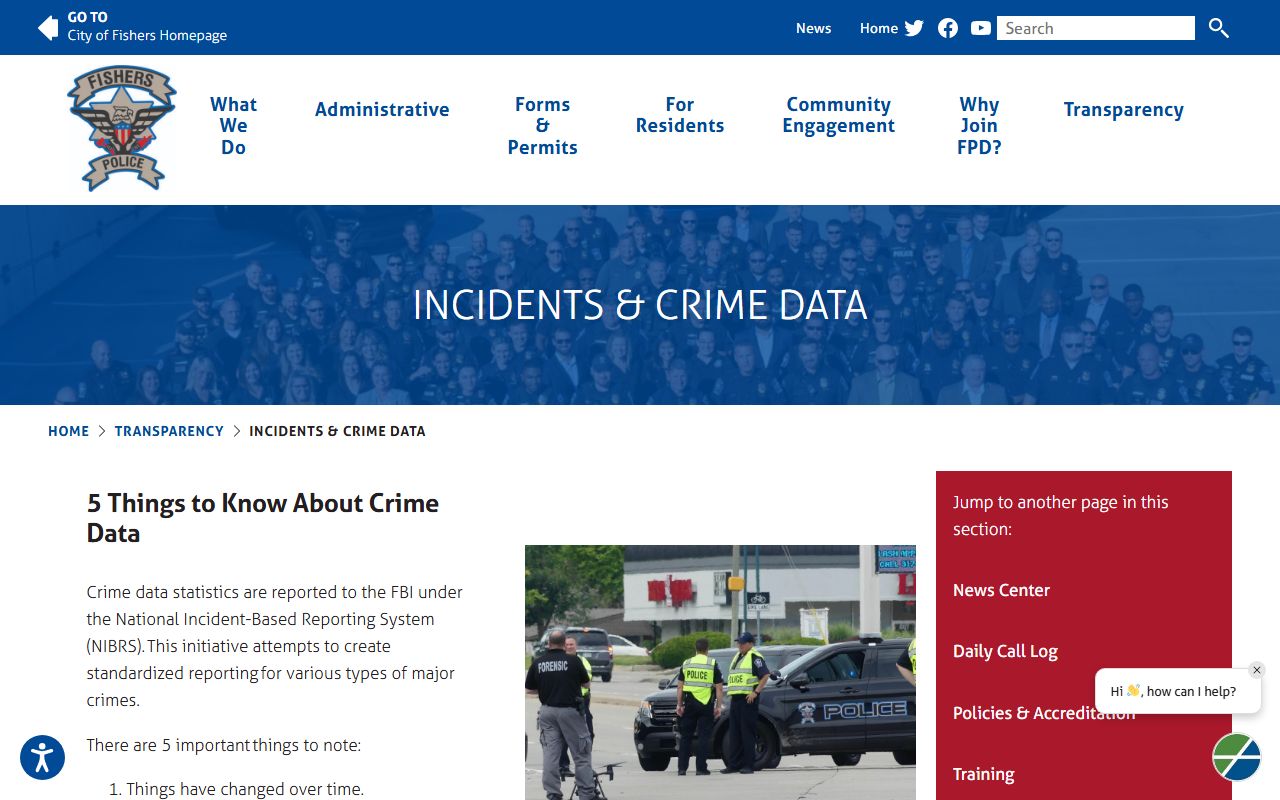Open the Why Join FPD? menu
The width and height of the screenshot is (1280, 800).
pos(979,126)
